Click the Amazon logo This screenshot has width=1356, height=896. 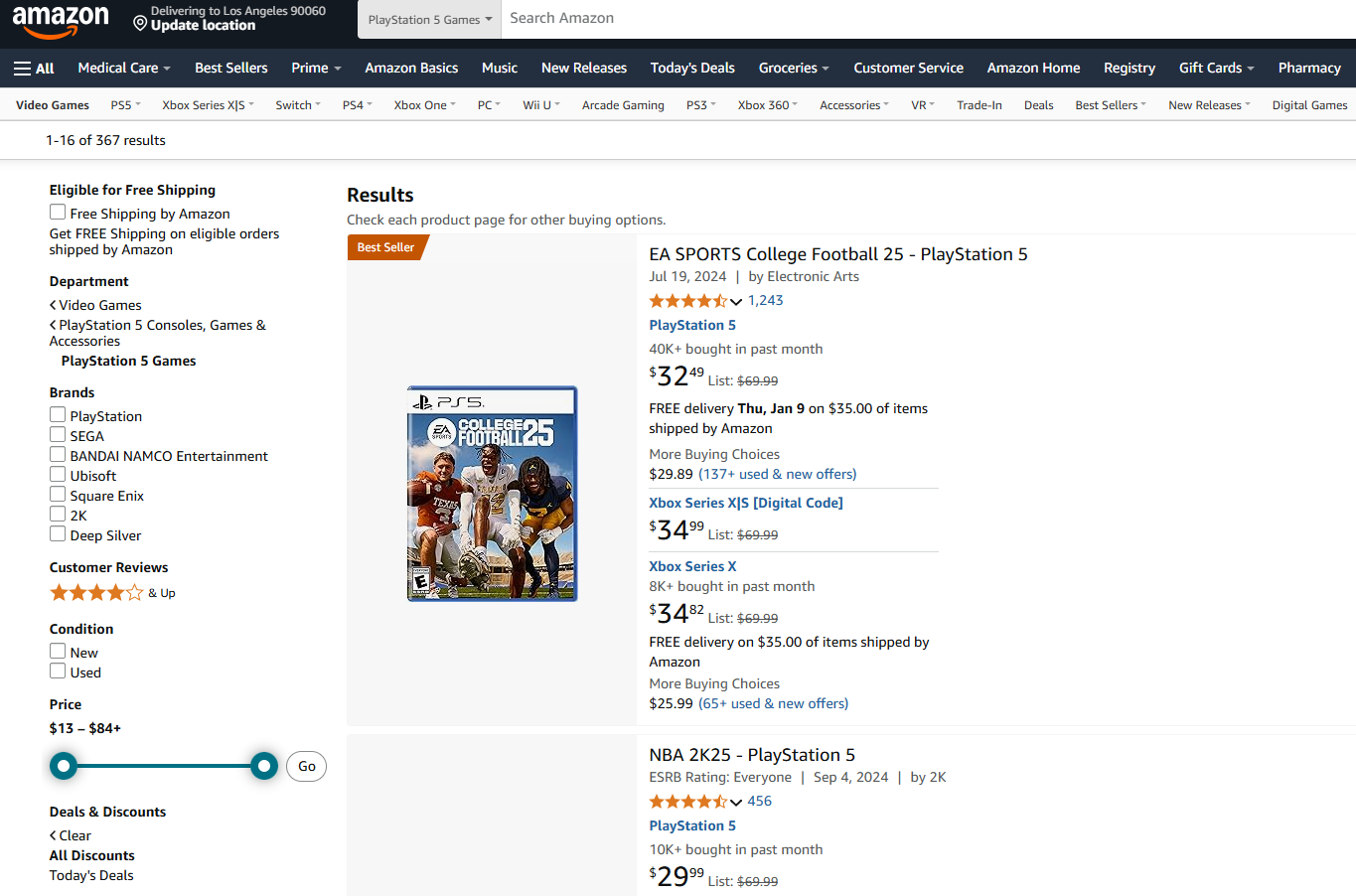(61, 21)
